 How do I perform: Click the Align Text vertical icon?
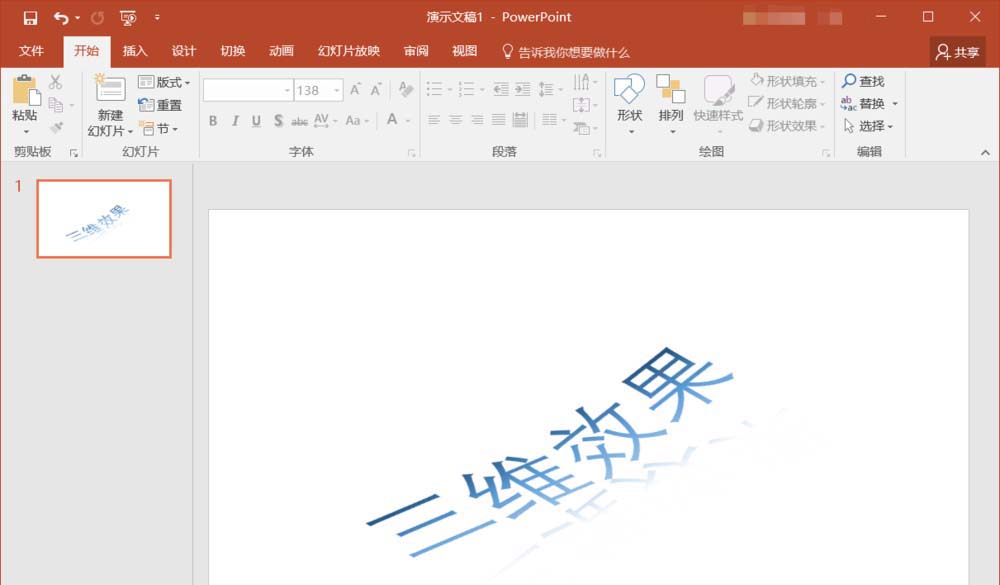pos(581,105)
